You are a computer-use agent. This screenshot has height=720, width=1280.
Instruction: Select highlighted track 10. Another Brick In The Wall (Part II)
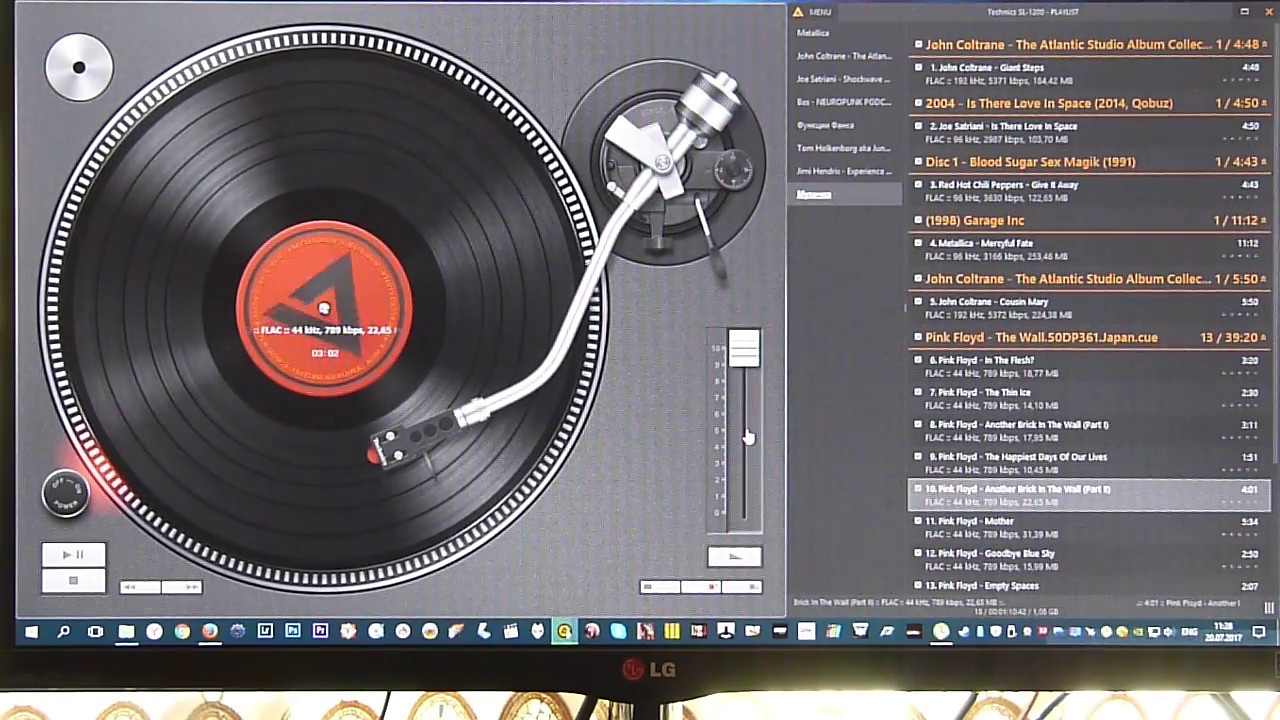1089,495
